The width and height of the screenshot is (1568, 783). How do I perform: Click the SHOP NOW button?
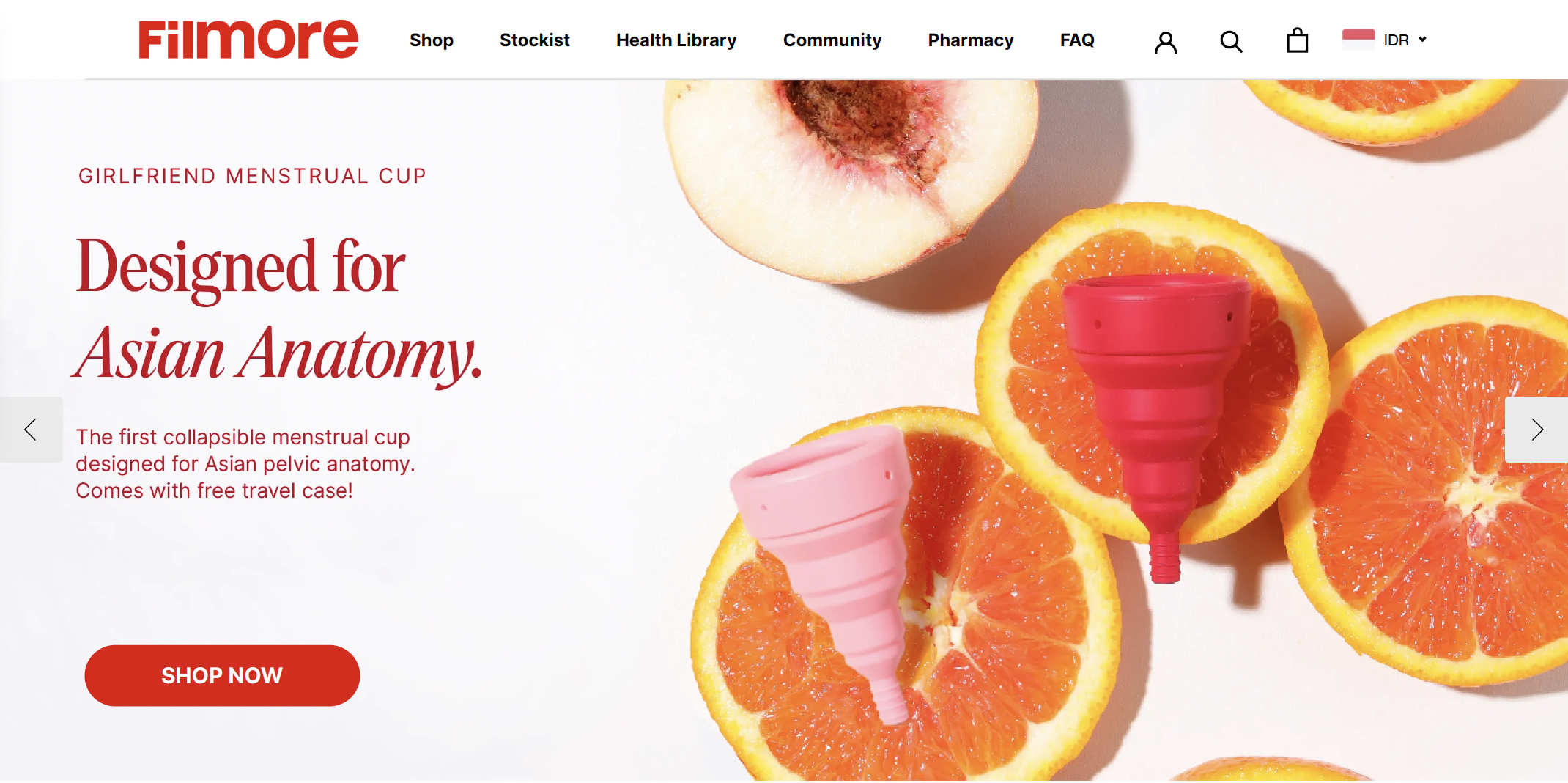pos(222,675)
